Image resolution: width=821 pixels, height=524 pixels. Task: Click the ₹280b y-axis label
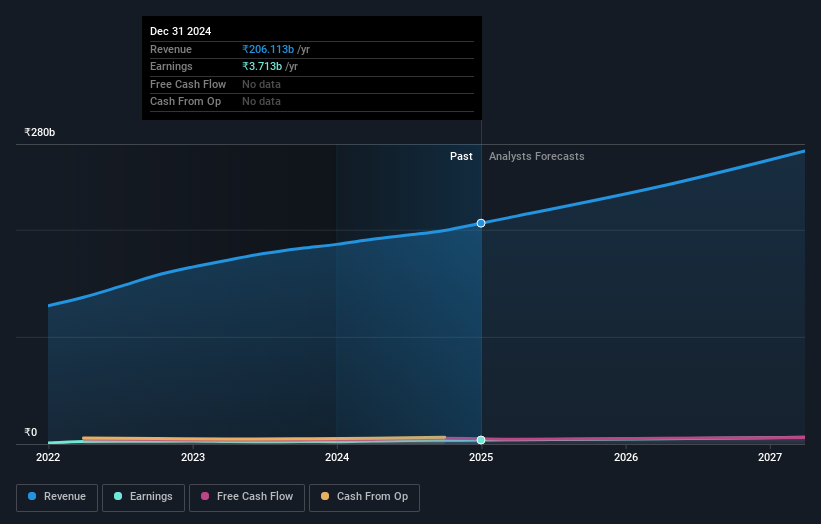[40, 132]
